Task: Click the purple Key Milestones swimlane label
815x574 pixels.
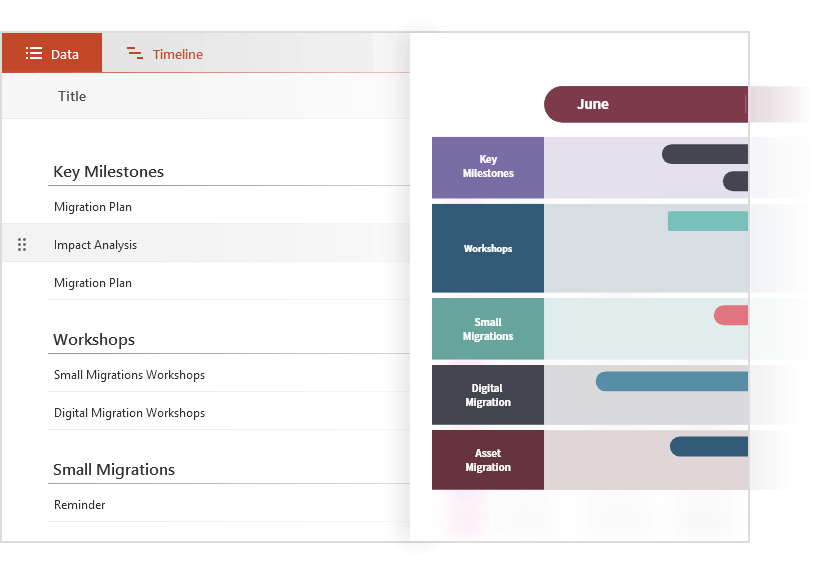Action: (488, 167)
